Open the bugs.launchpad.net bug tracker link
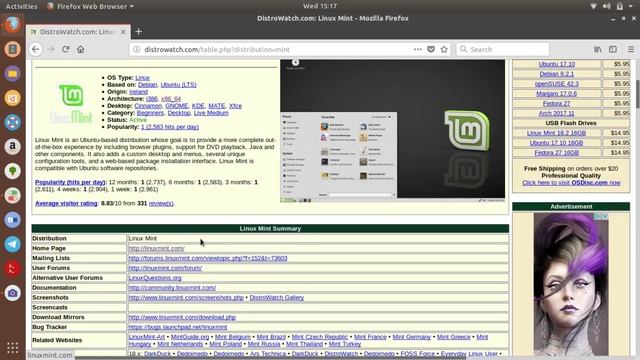Image resolution: width=640 pixels, height=360 pixels. click(x=178, y=327)
